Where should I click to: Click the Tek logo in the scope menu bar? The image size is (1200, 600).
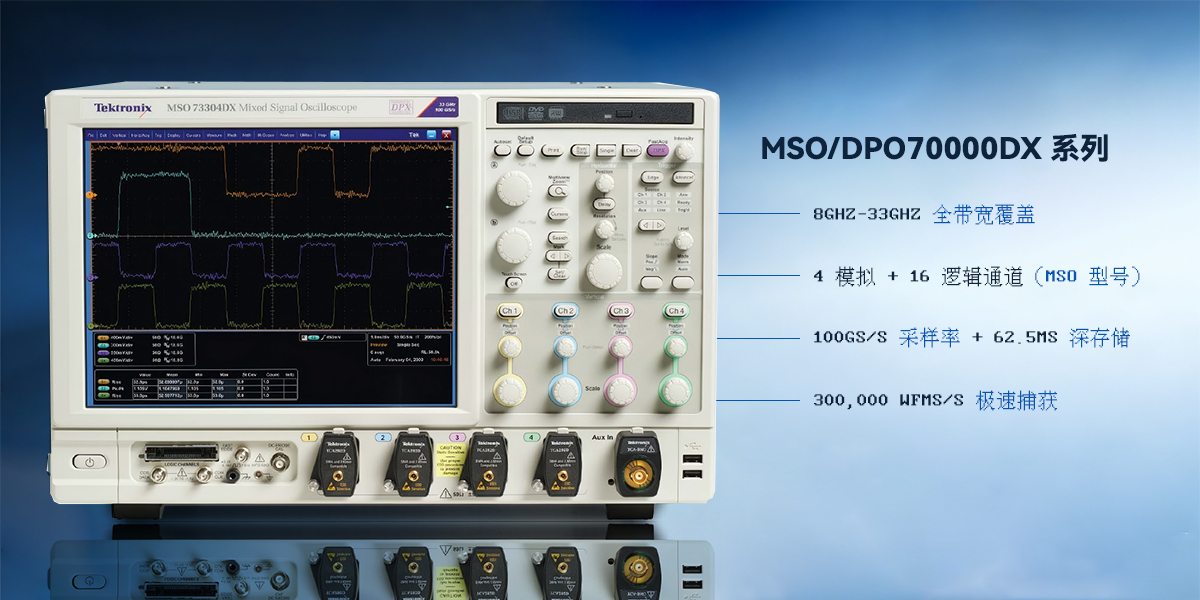[x=412, y=133]
